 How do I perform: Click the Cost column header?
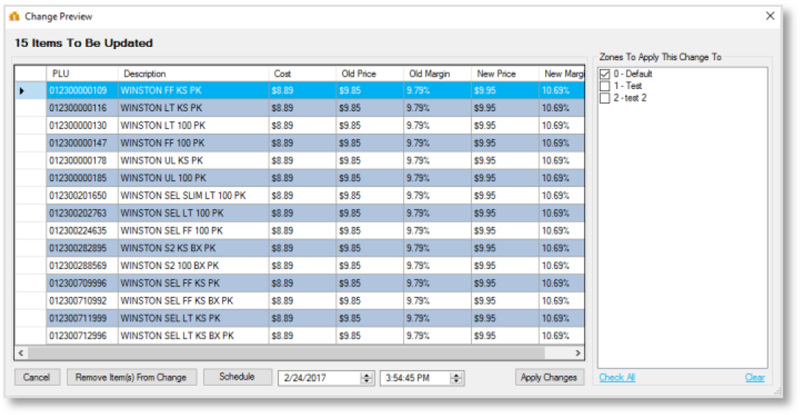[302, 74]
